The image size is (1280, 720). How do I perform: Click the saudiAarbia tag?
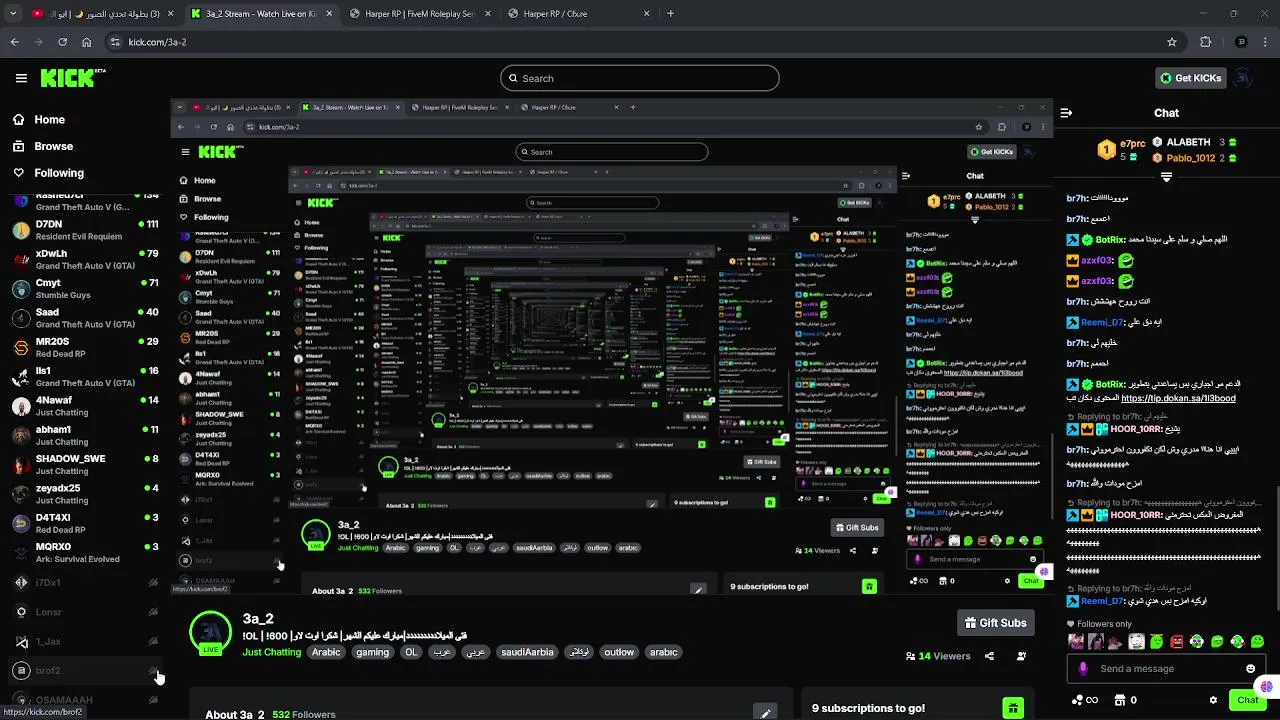coord(527,652)
